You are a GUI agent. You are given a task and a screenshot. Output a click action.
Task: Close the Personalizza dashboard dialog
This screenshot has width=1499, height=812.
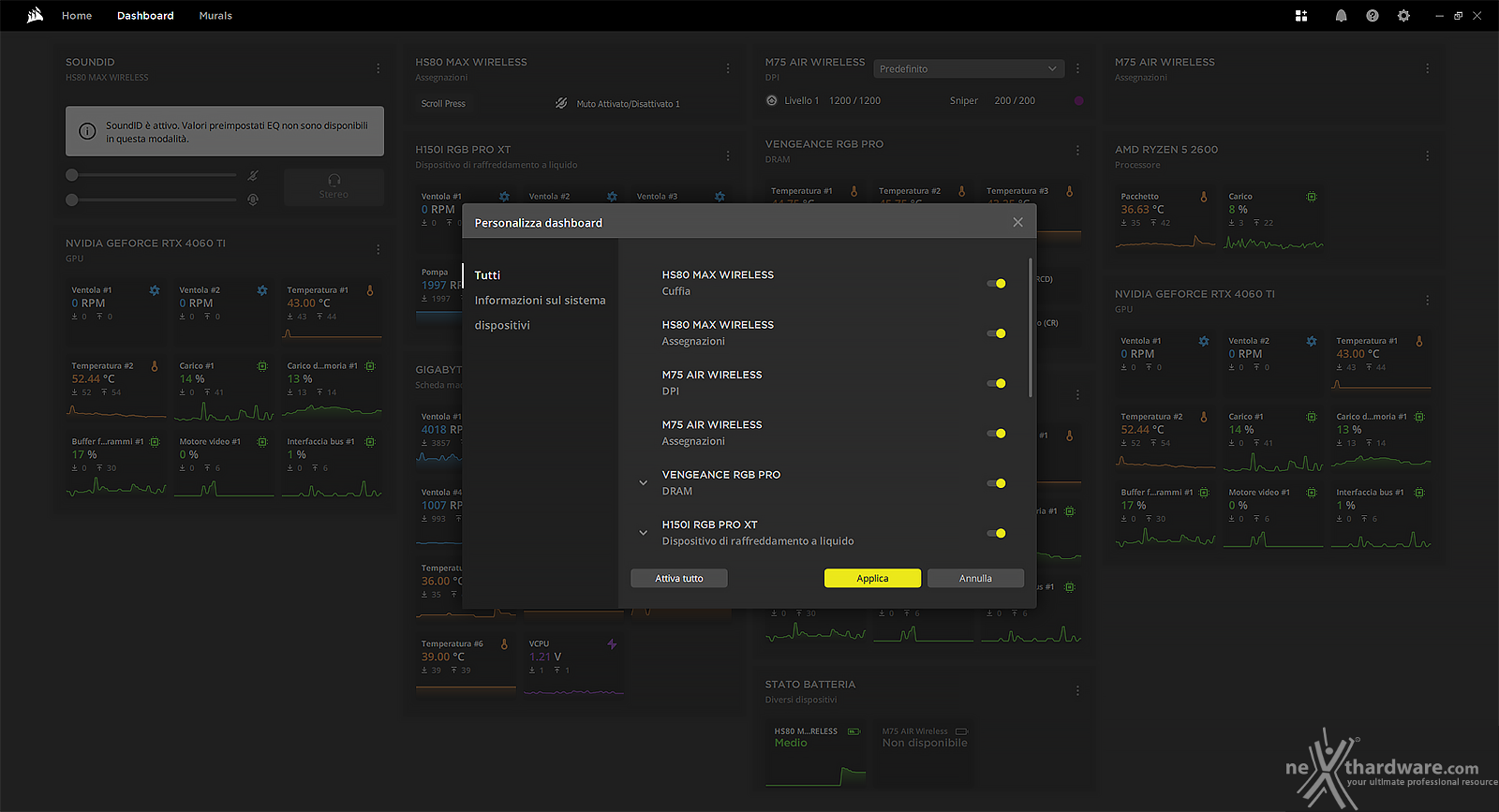[1018, 222]
